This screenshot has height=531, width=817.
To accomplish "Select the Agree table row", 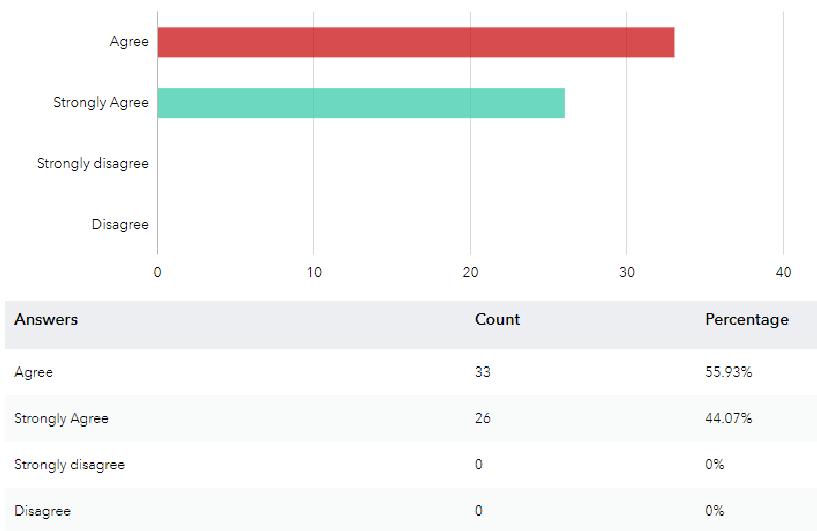I will 411,372.
